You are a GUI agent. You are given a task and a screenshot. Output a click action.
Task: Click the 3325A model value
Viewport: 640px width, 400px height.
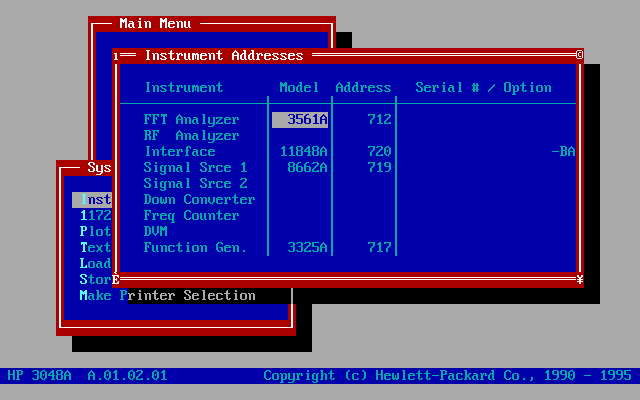tap(307, 247)
